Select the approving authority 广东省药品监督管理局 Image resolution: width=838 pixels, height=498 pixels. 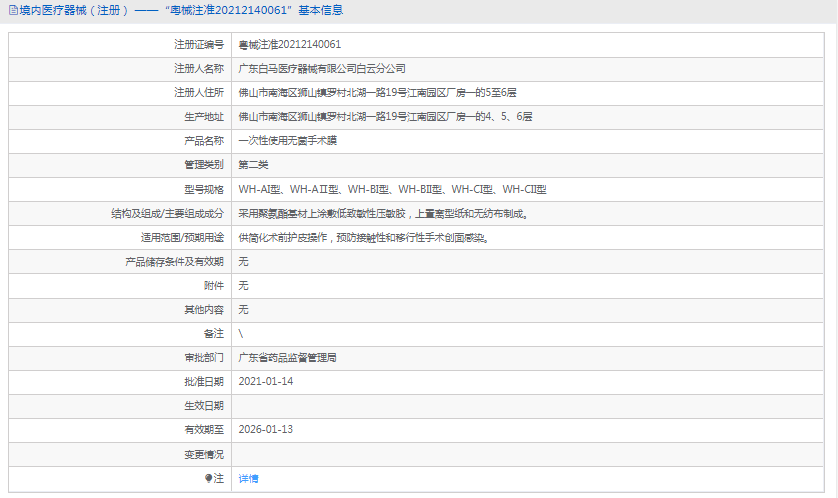click(288, 358)
